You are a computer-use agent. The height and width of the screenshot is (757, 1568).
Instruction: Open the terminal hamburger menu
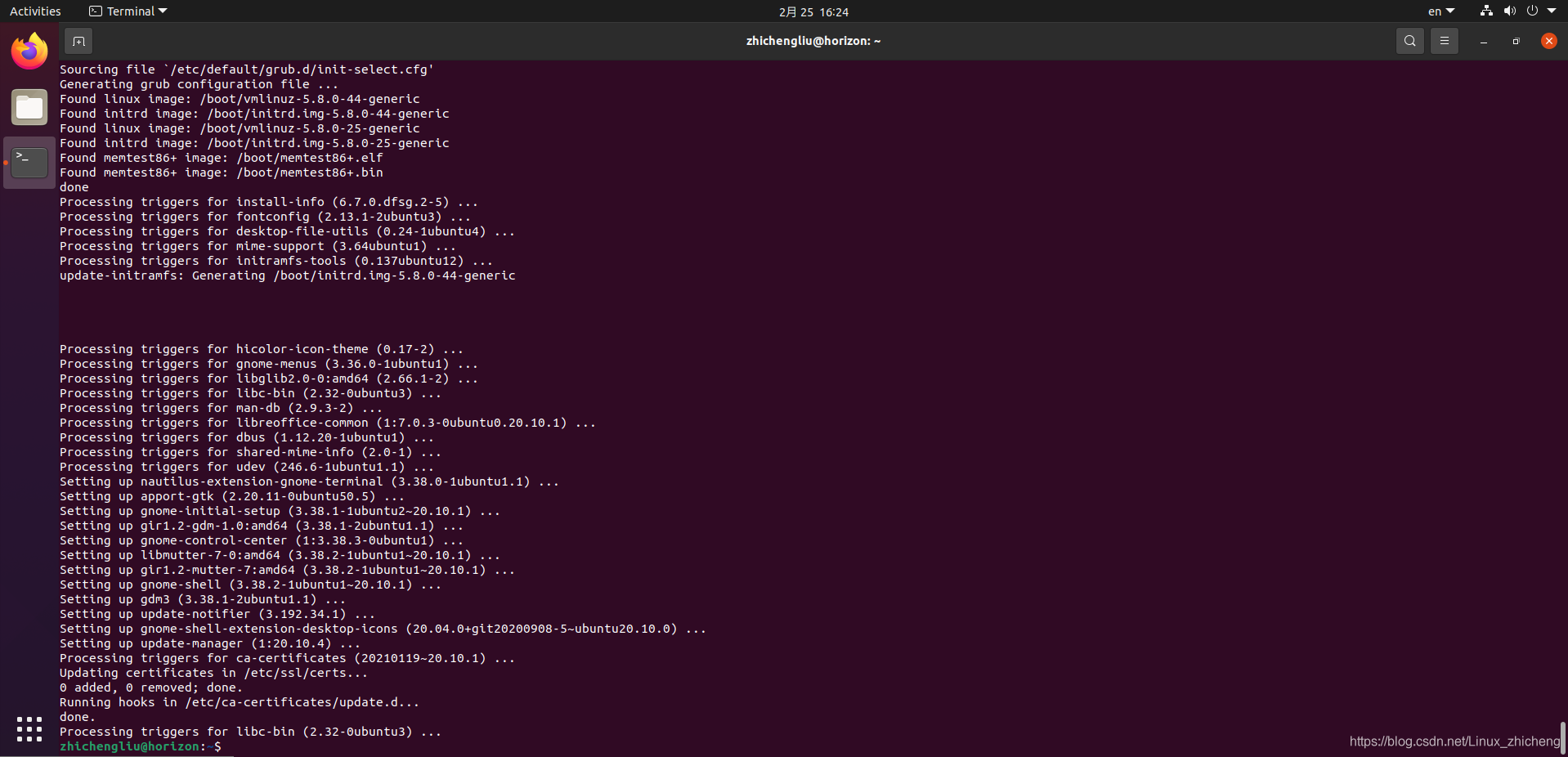1445,41
